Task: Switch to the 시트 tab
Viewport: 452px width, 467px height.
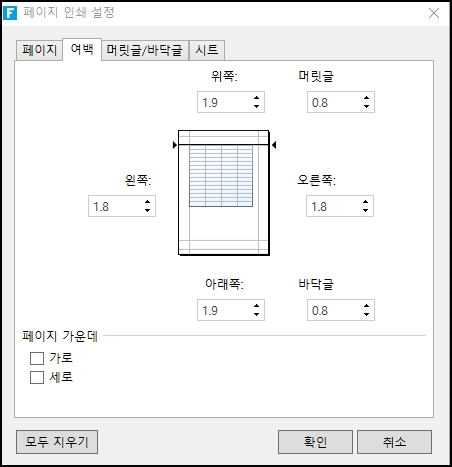Action: [207, 50]
